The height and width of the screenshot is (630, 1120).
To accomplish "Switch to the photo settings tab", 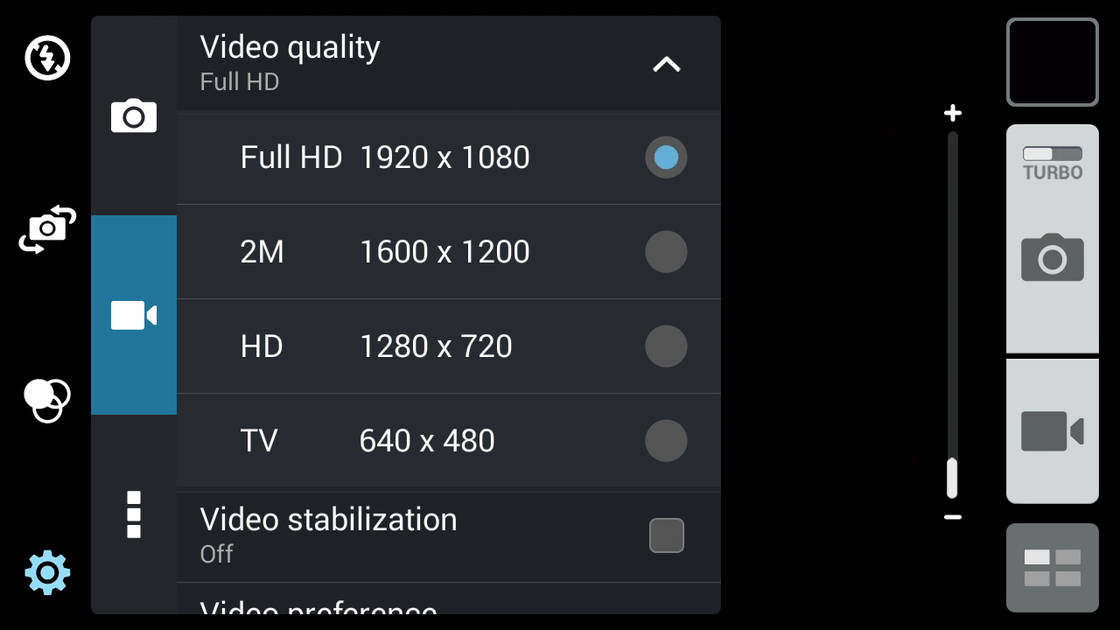I will (x=133, y=116).
